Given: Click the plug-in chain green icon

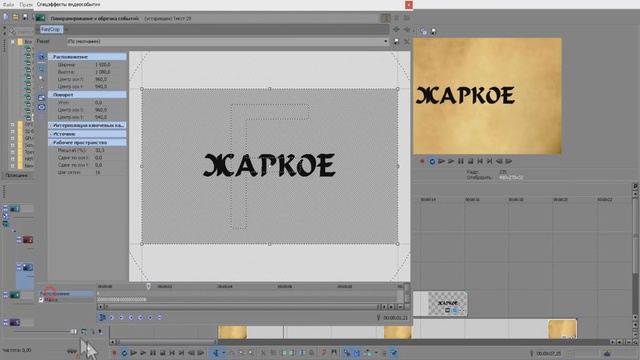Looking at the screenshot, I should coord(396,29).
